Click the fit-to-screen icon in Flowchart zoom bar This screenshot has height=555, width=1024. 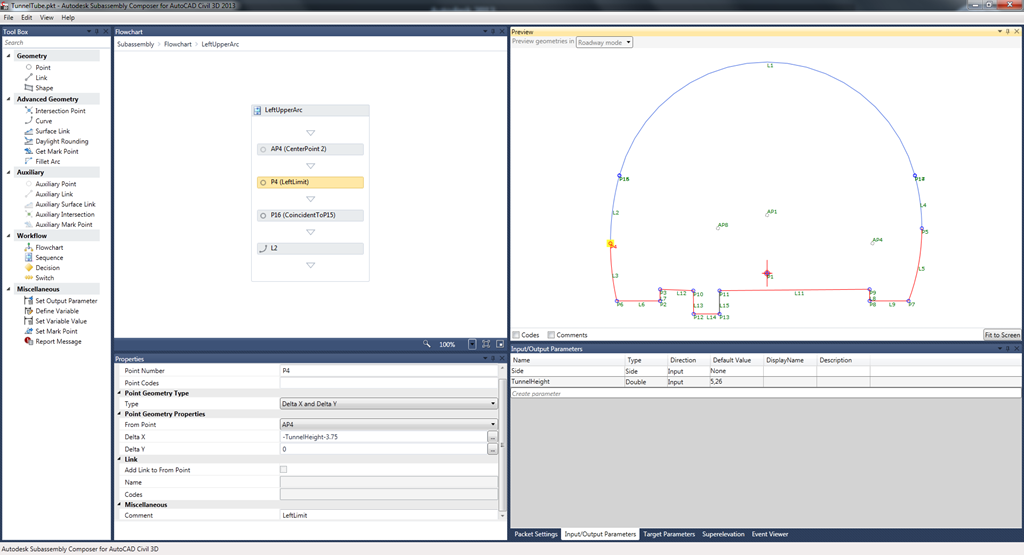coord(472,344)
